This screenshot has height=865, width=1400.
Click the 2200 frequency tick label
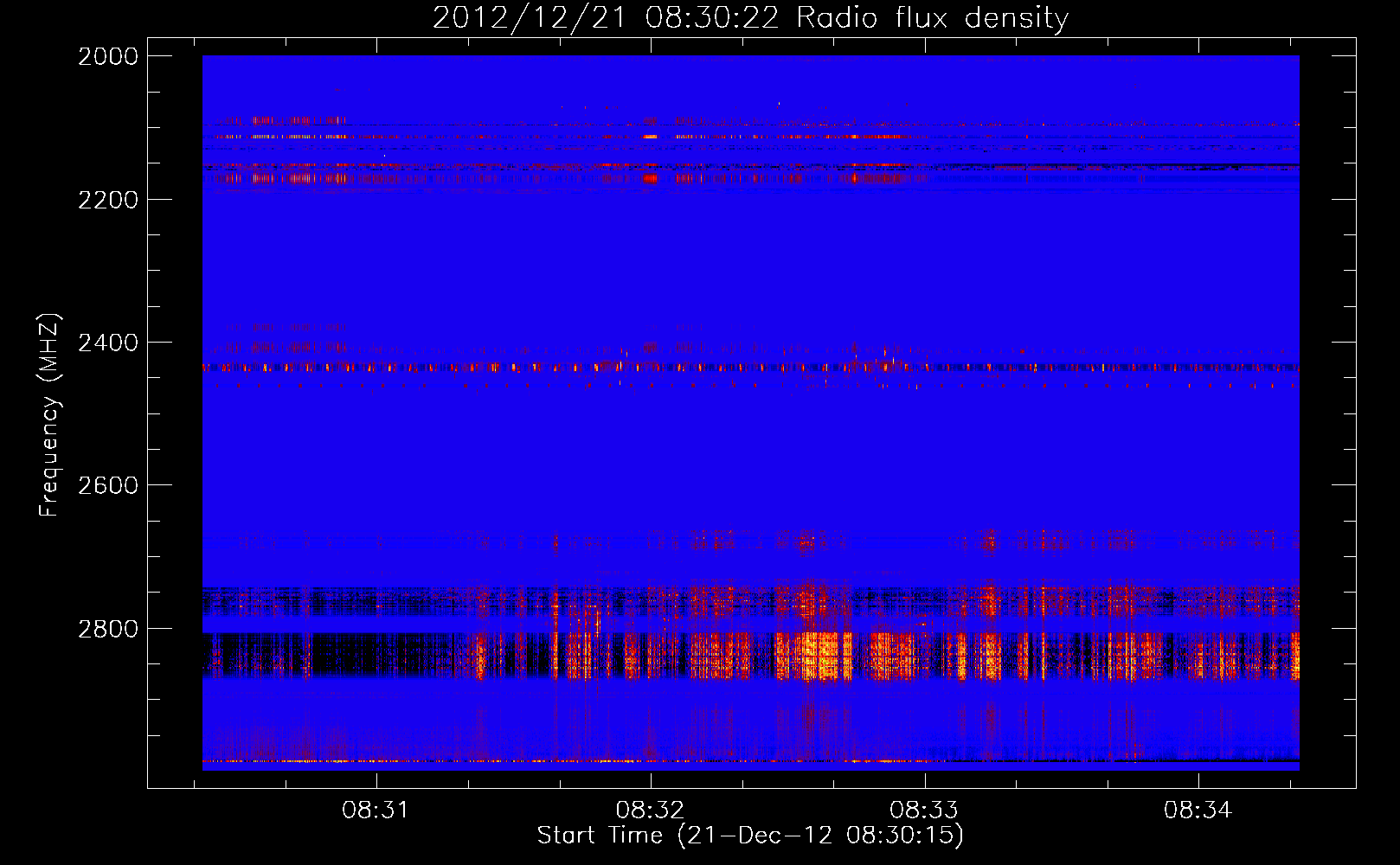point(108,200)
